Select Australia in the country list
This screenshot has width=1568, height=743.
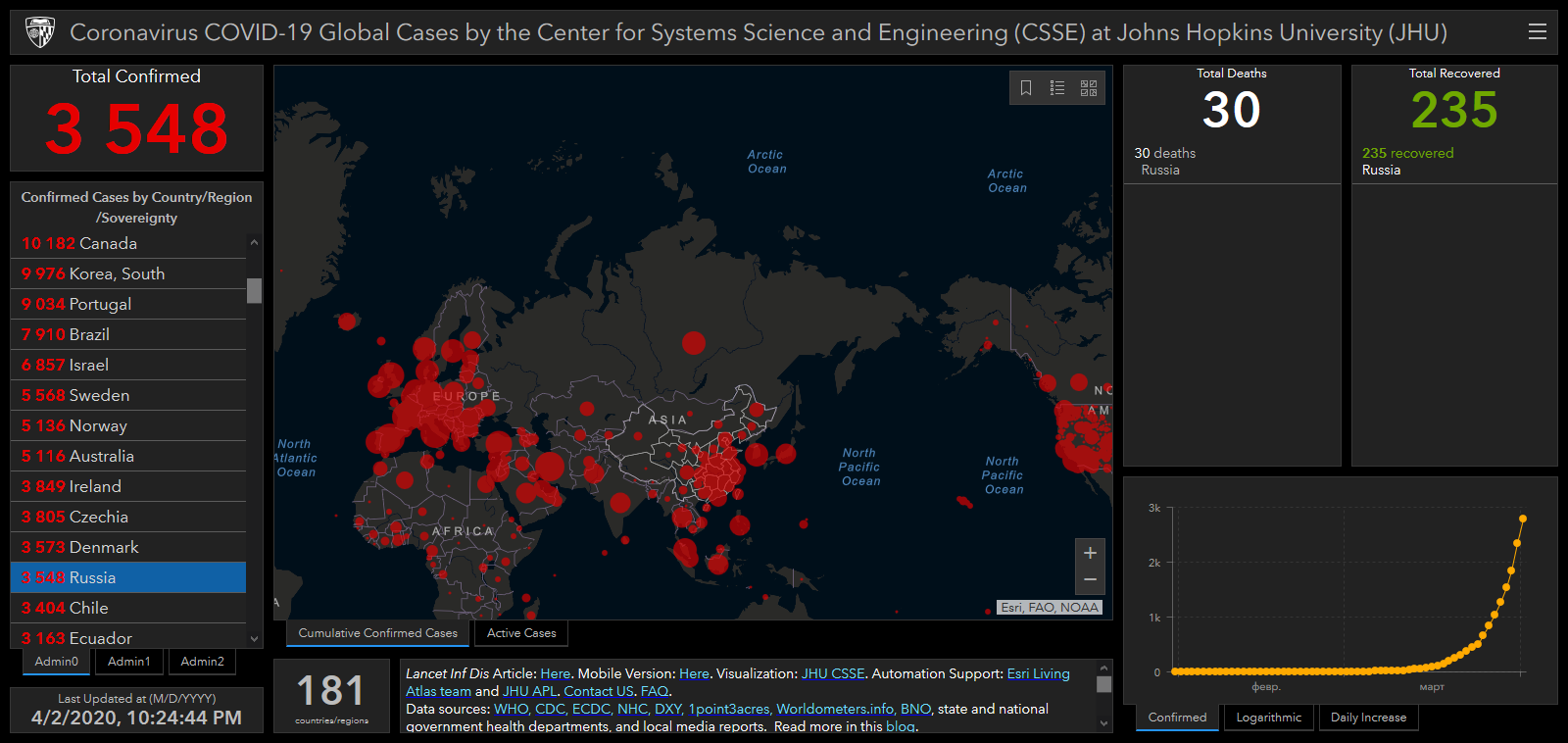[128, 456]
